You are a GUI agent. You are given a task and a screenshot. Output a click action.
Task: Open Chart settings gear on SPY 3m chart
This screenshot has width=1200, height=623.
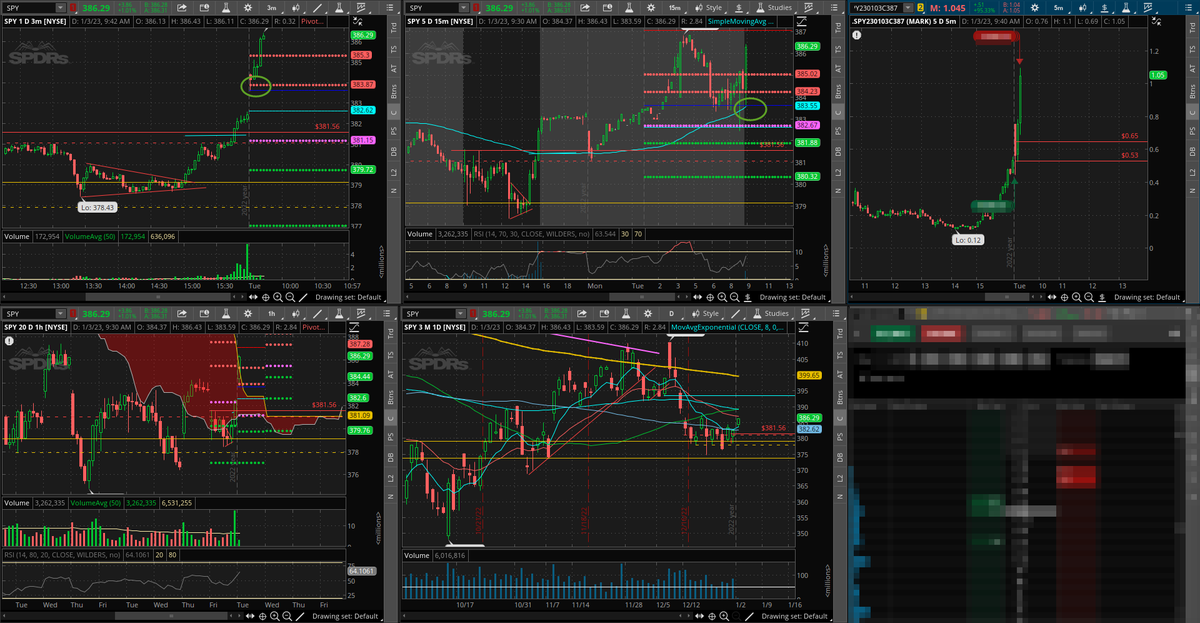click(x=248, y=7)
